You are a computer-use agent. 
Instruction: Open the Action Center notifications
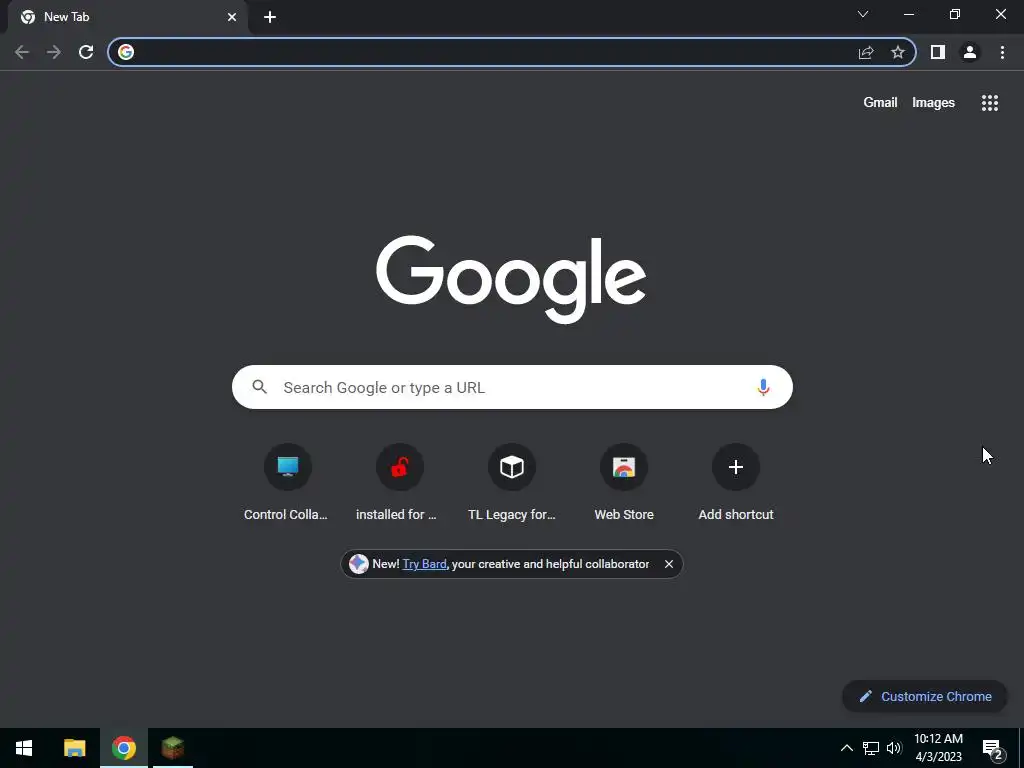992,748
